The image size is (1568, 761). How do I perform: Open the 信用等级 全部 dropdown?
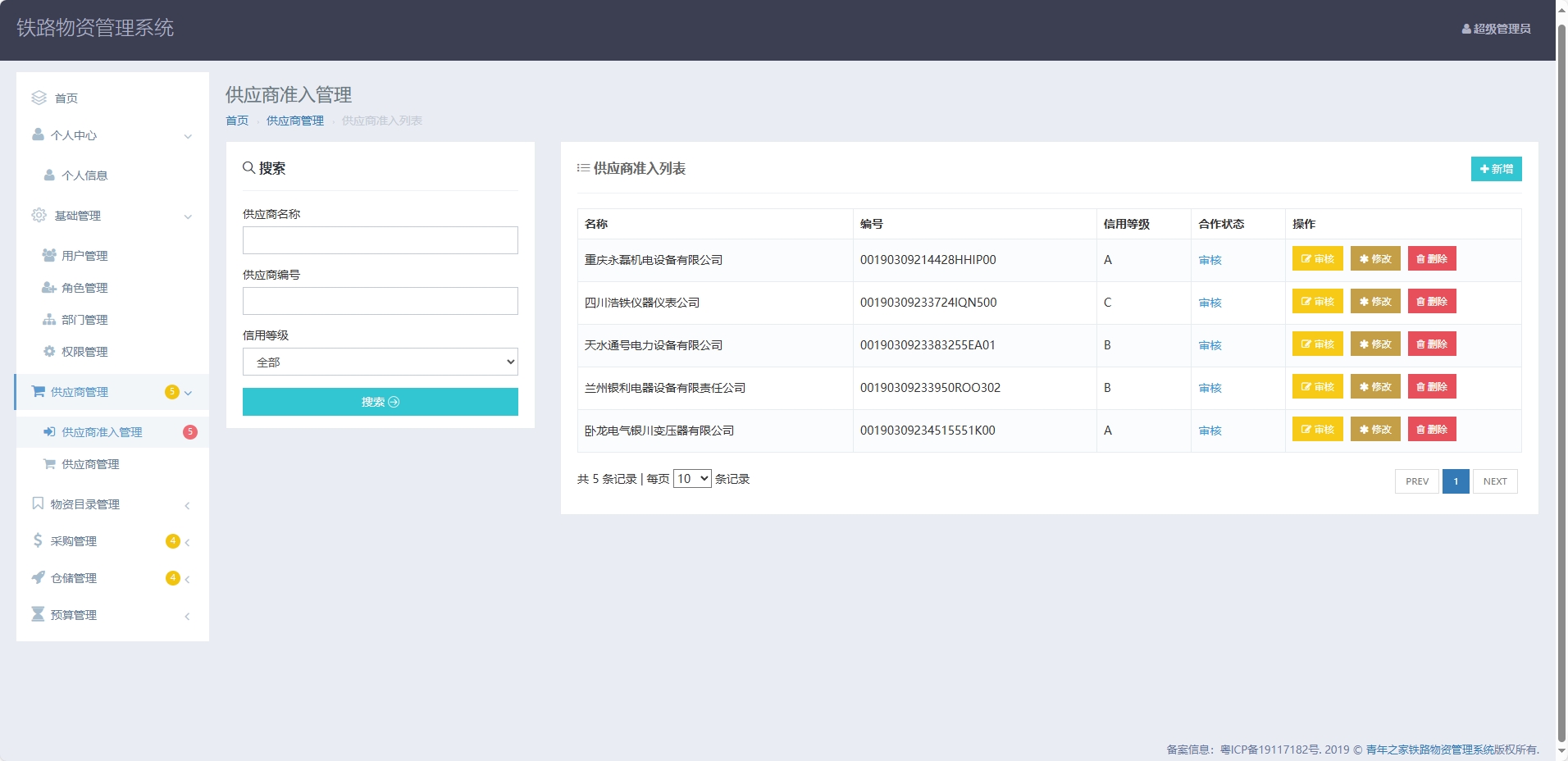[x=379, y=361]
